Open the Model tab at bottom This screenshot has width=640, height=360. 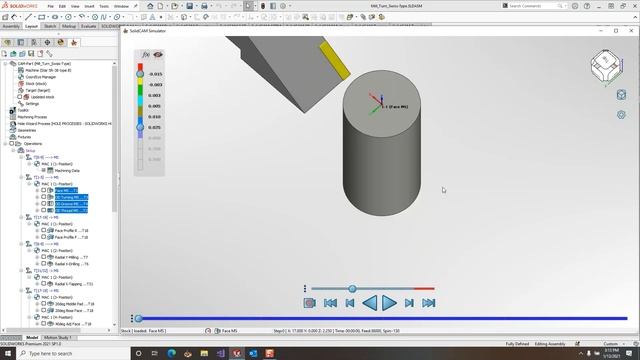(x=32, y=338)
